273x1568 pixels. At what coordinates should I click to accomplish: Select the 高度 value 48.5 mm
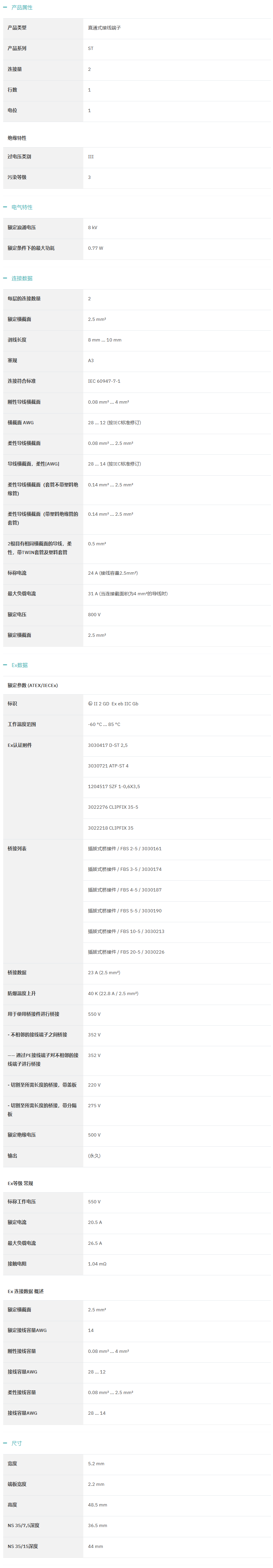[97, 1505]
